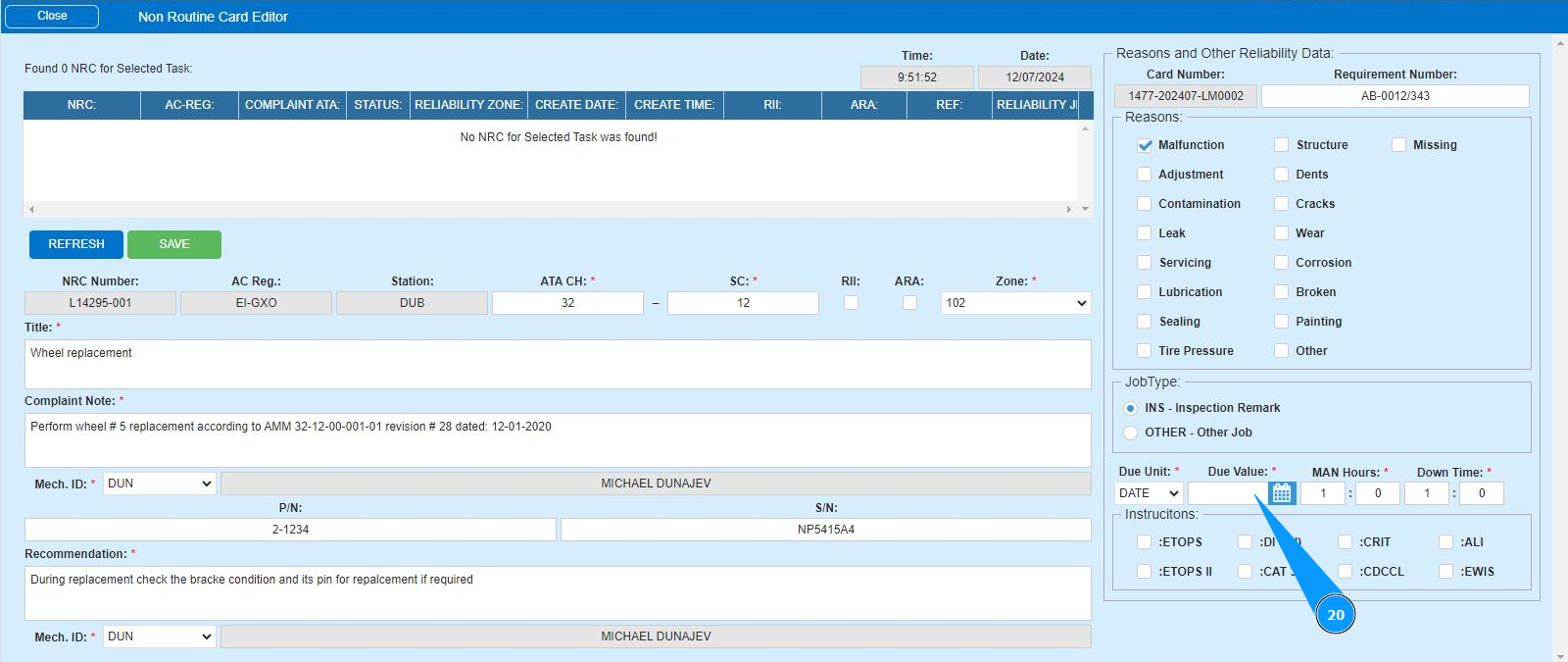The image size is (1568, 662).
Task: Sort by COMPLAINT ATA column header
Action: click(291, 105)
